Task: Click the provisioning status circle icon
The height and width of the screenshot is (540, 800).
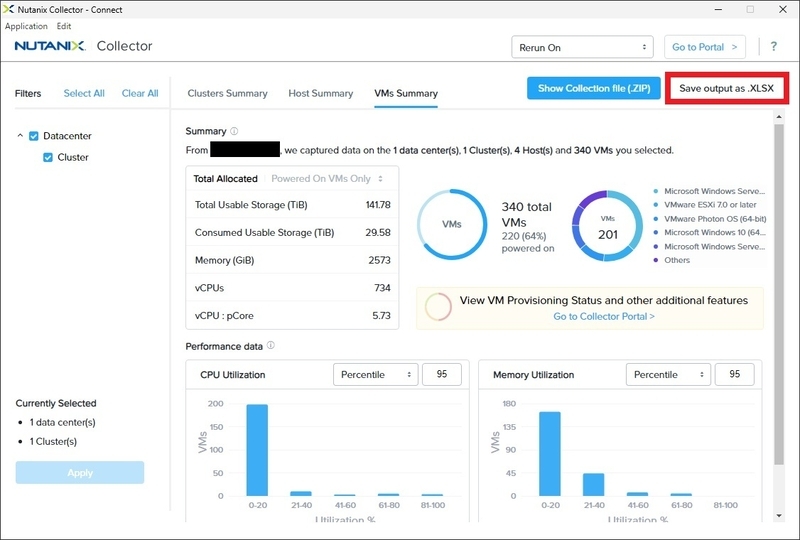Action: [x=438, y=307]
